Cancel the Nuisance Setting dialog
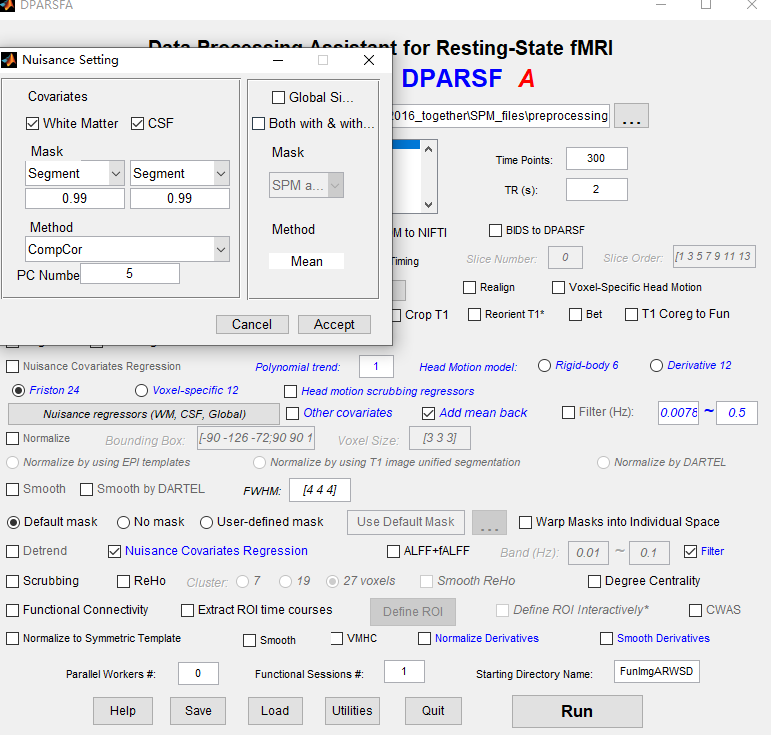Image resolution: width=771 pixels, height=735 pixels. tap(252, 324)
